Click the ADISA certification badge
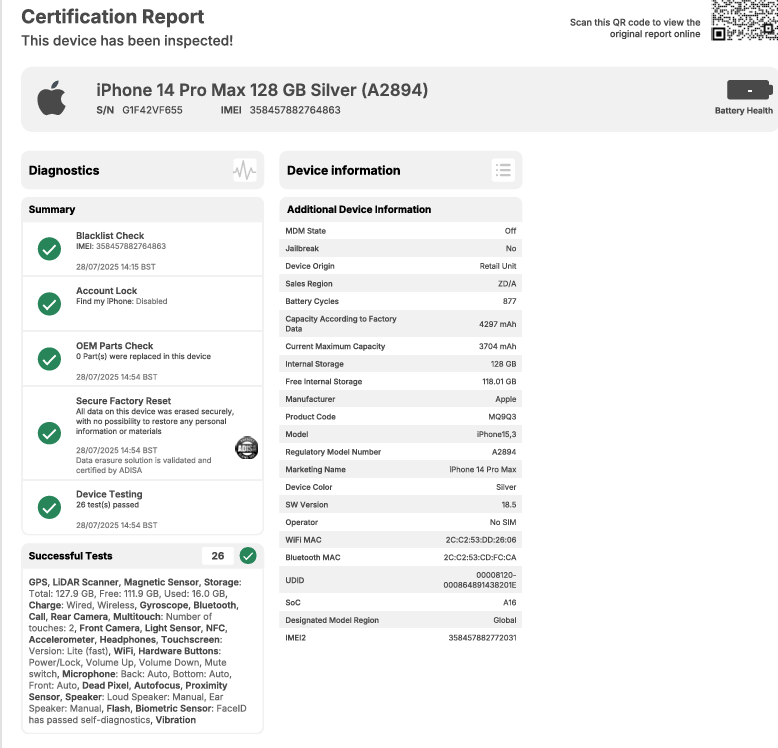778x748 pixels. [246, 449]
